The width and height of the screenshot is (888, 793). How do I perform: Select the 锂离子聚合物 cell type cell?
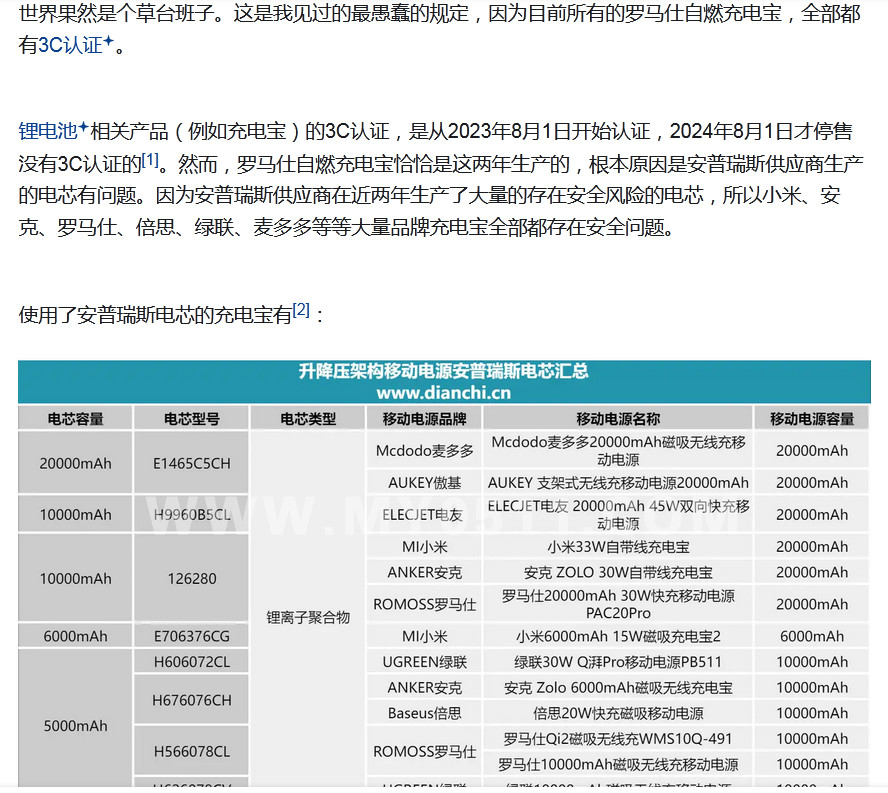[308, 617]
